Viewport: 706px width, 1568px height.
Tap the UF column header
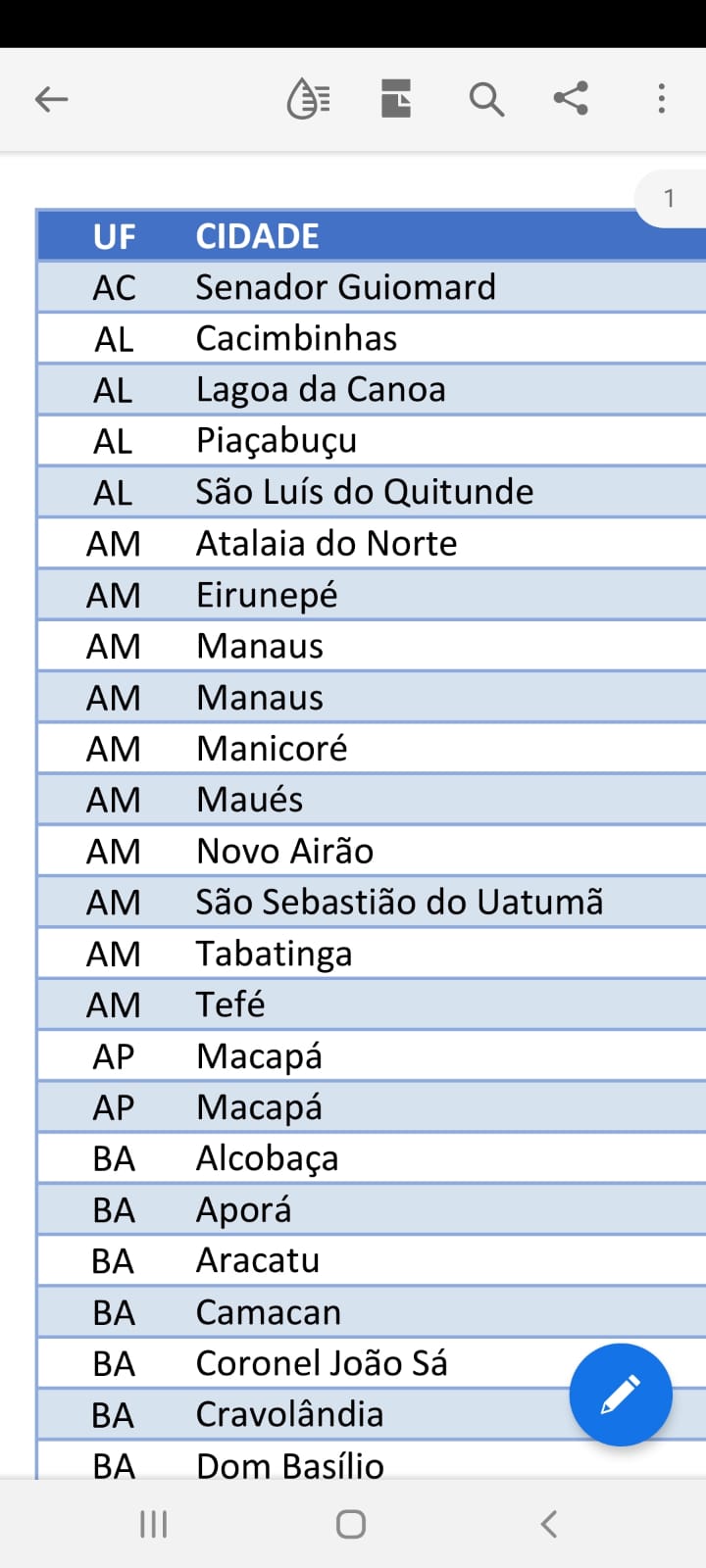click(114, 236)
